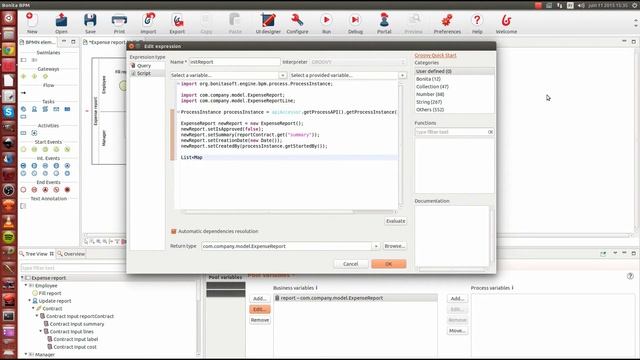
Task: Launch the UI designer
Action: 268,23
